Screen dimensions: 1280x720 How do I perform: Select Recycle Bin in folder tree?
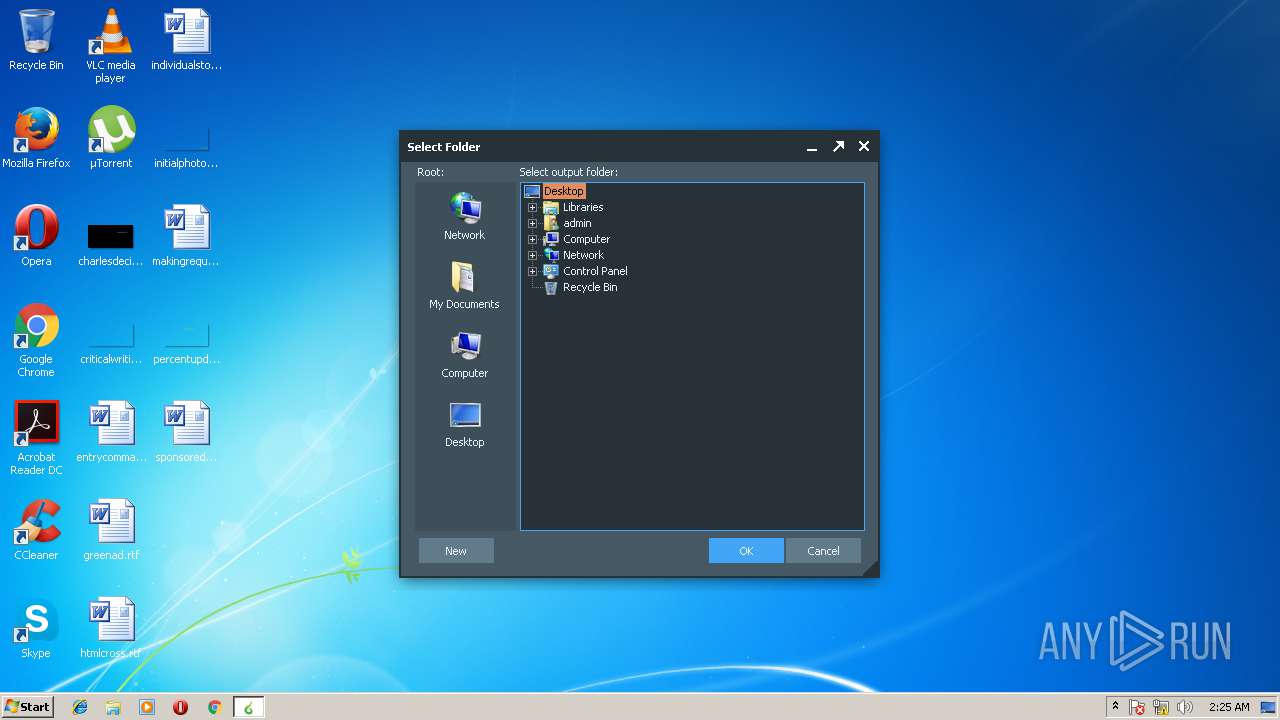590,287
